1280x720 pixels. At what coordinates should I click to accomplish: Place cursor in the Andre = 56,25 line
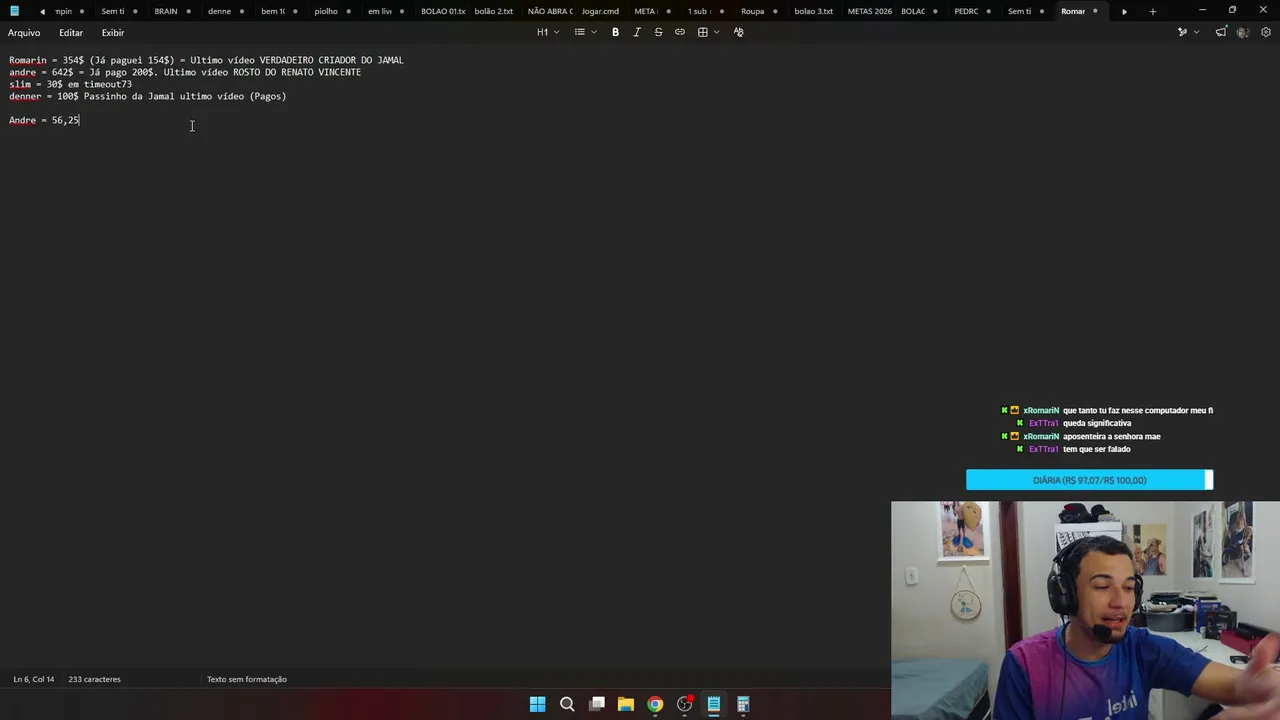coord(44,120)
